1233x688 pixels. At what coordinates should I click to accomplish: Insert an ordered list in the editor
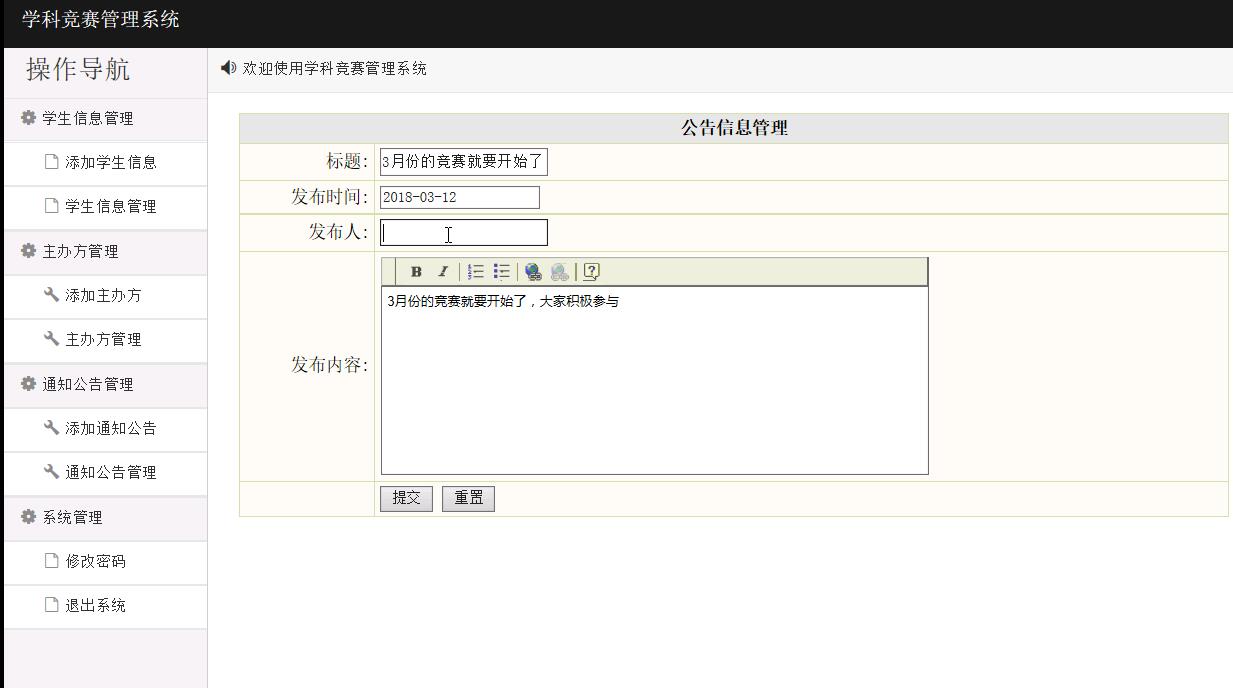click(477, 270)
